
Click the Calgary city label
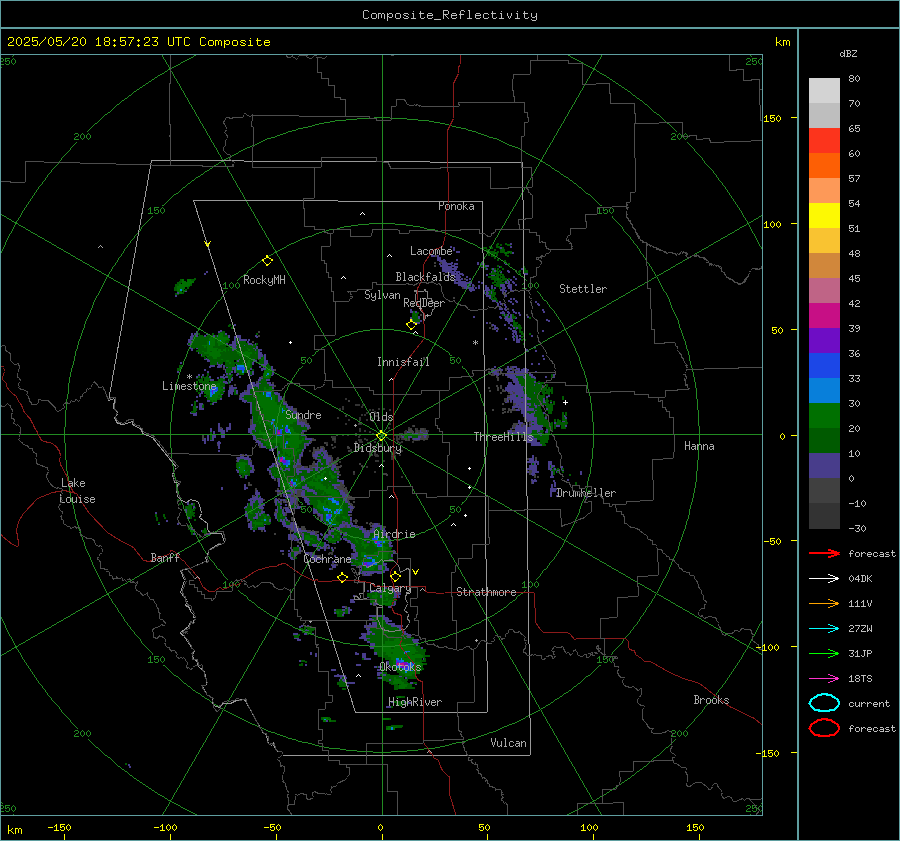tap(390, 588)
